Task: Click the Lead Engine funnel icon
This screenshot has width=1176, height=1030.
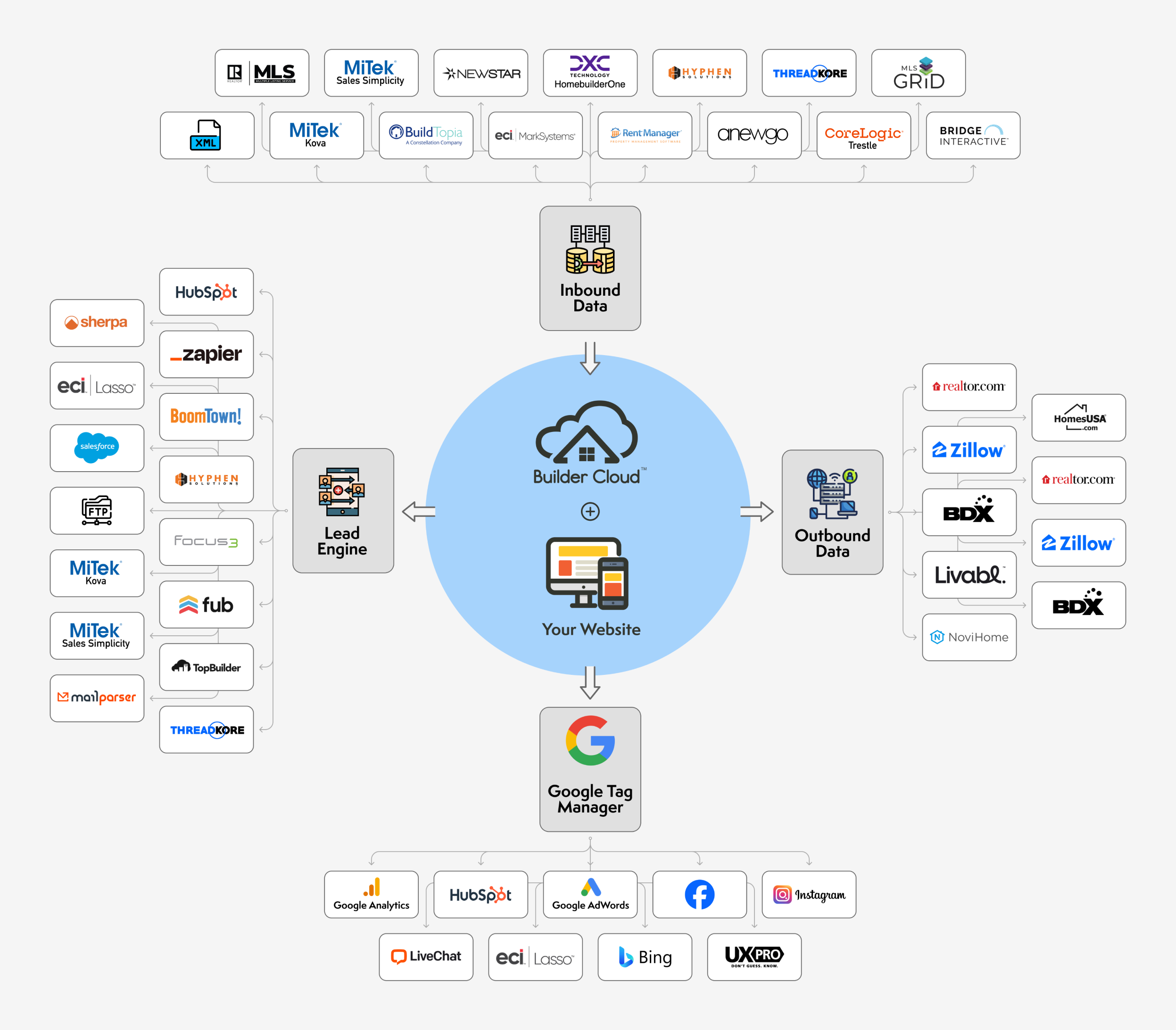Action: pos(342,492)
